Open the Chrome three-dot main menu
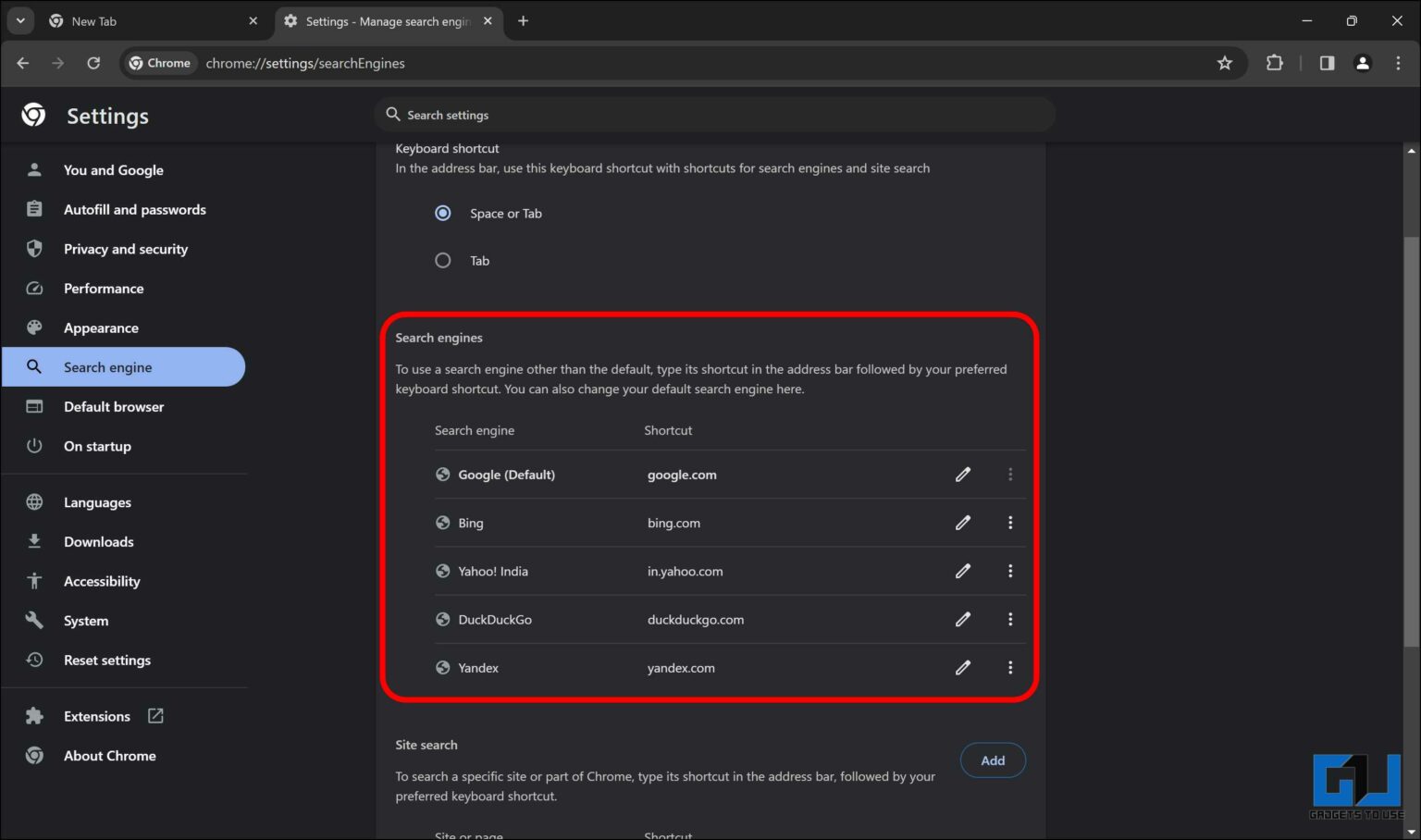Viewport: 1421px width, 840px height. 1400,63
